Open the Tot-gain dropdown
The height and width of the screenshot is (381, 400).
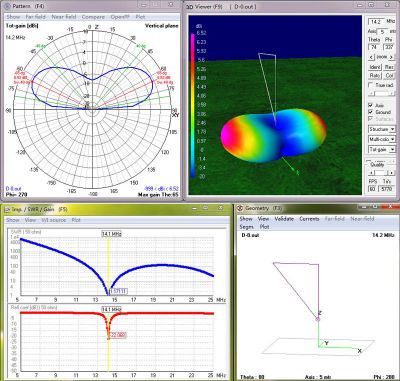click(382, 149)
